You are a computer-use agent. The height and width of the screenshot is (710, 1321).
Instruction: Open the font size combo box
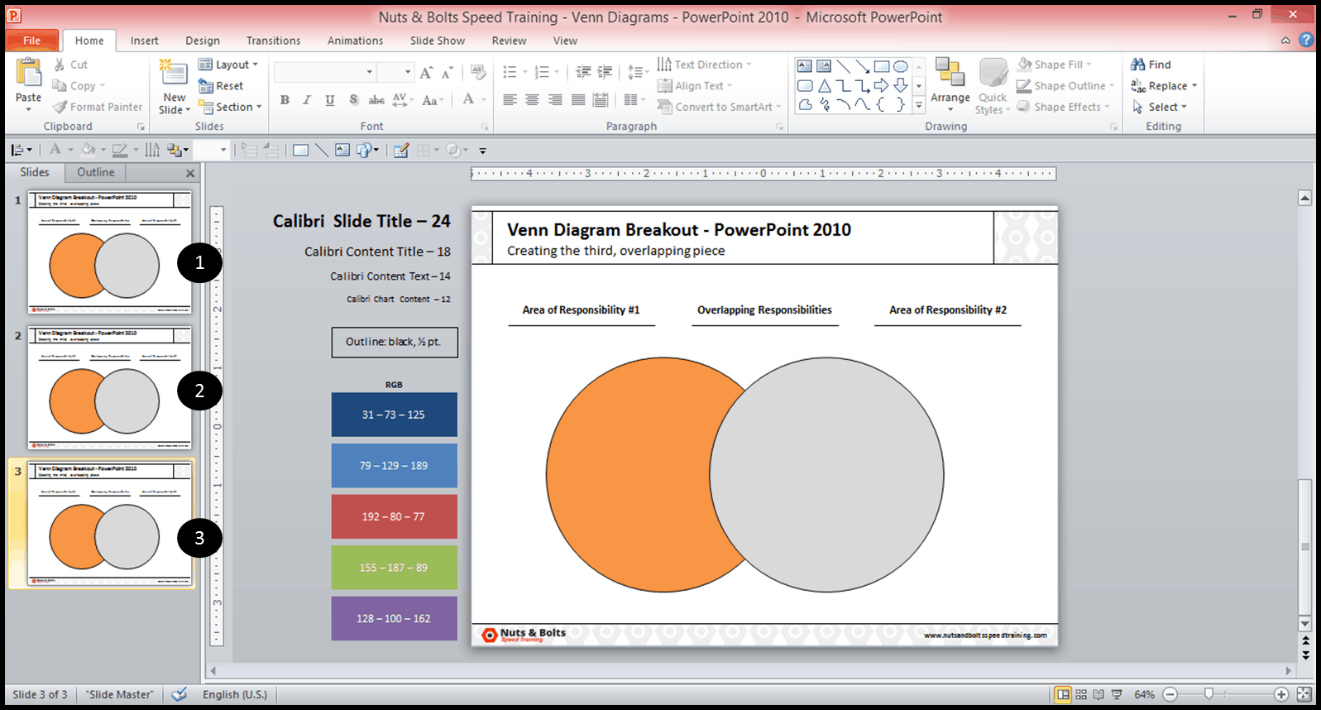(x=395, y=72)
